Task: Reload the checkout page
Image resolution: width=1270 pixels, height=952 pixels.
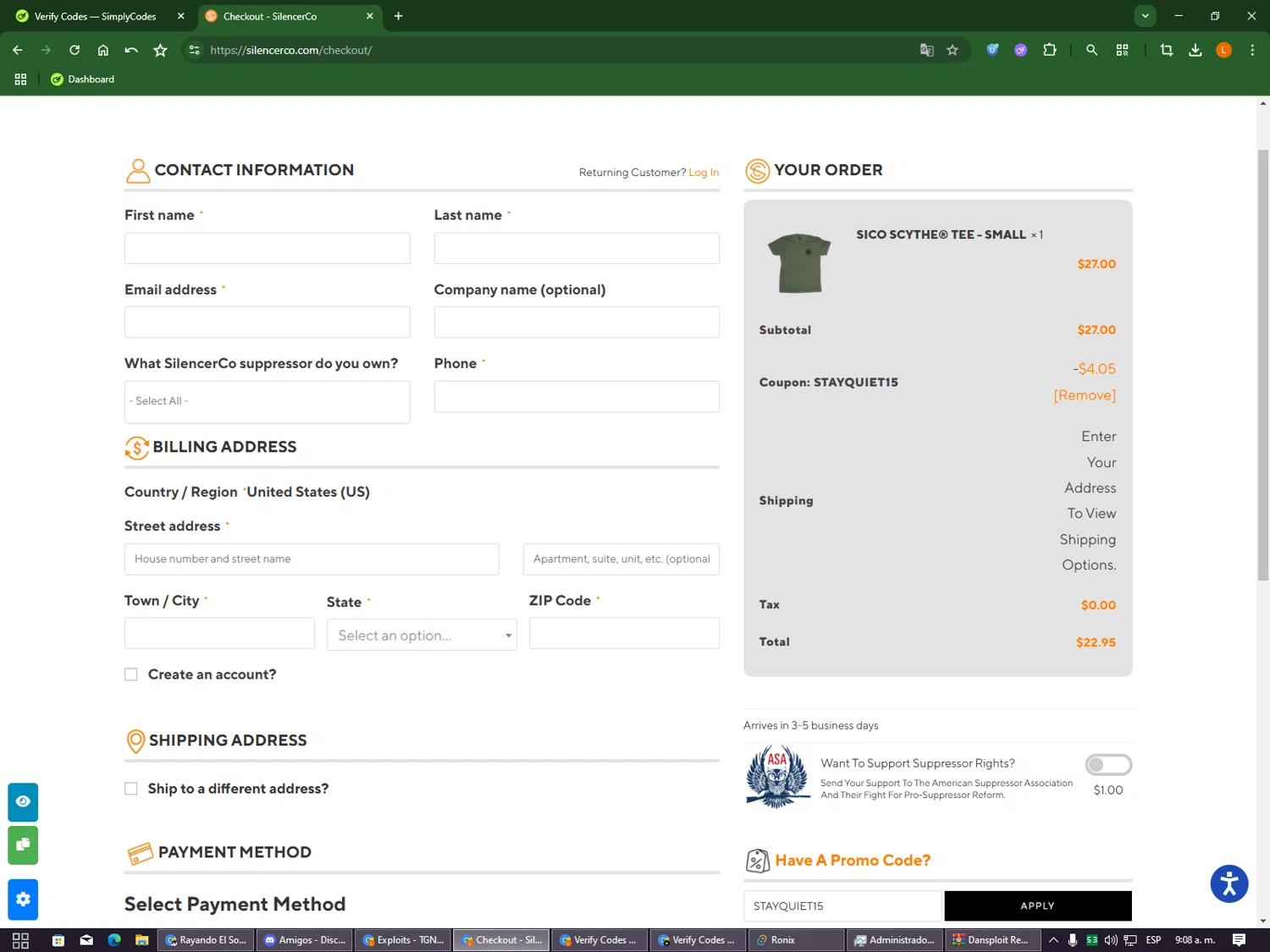Action: tap(75, 50)
